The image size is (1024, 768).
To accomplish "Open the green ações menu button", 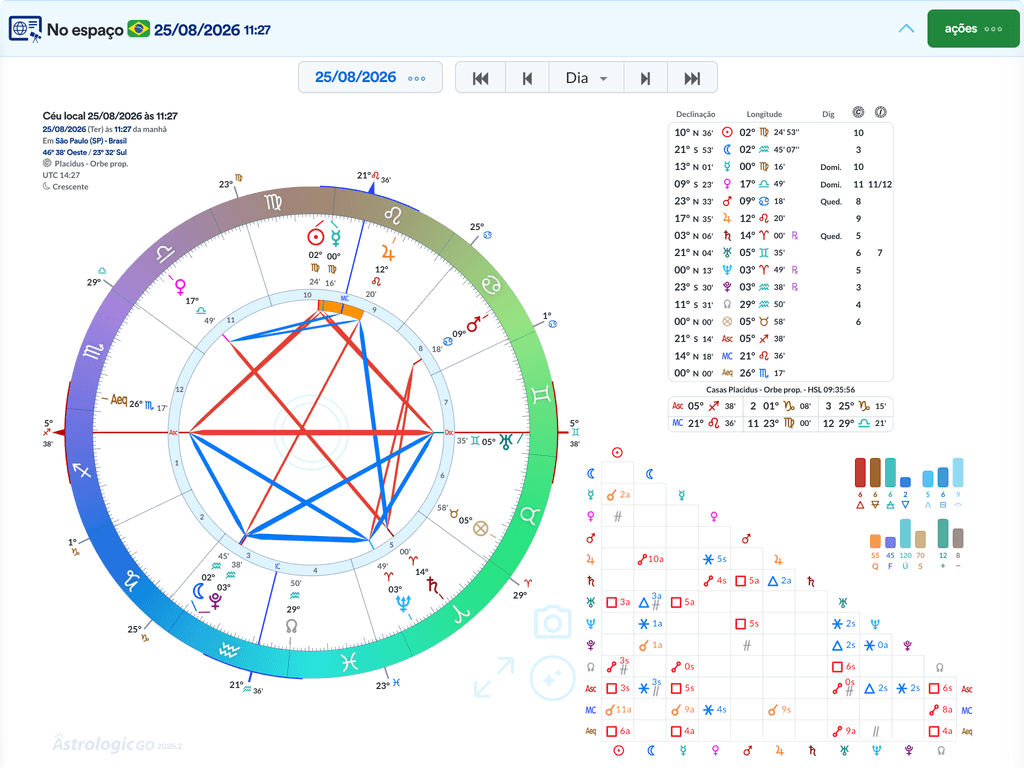I will click(973, 29).
